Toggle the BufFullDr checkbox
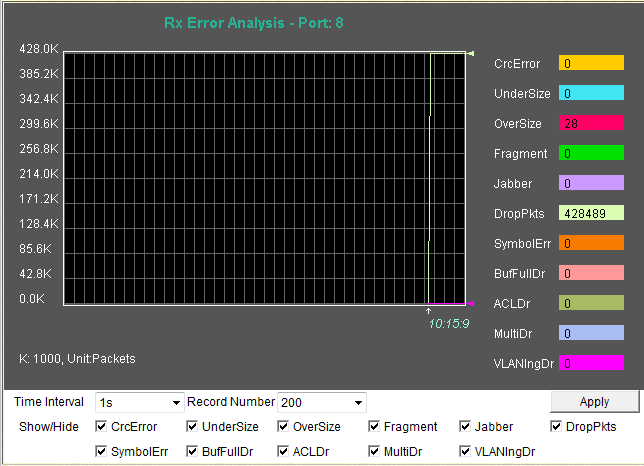 [x=192, y=452]
